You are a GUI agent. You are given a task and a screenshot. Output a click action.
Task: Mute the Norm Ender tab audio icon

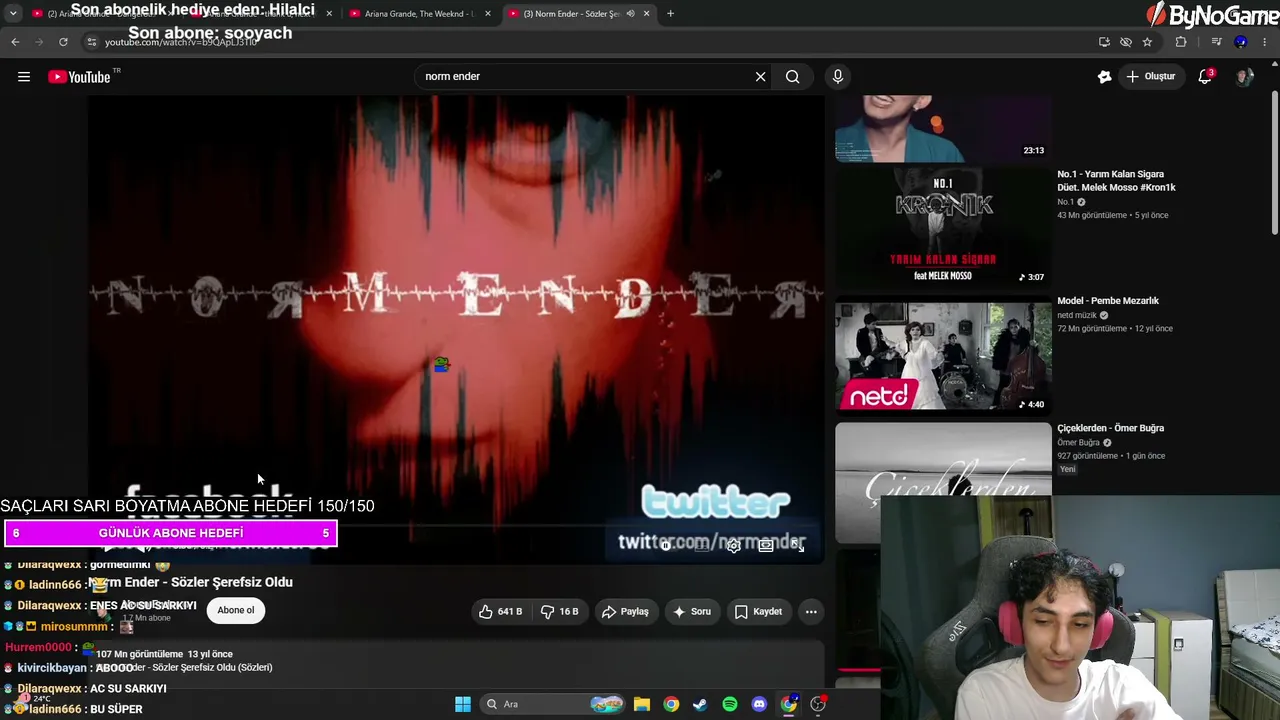pyautogui.click(x=630, y=14)
